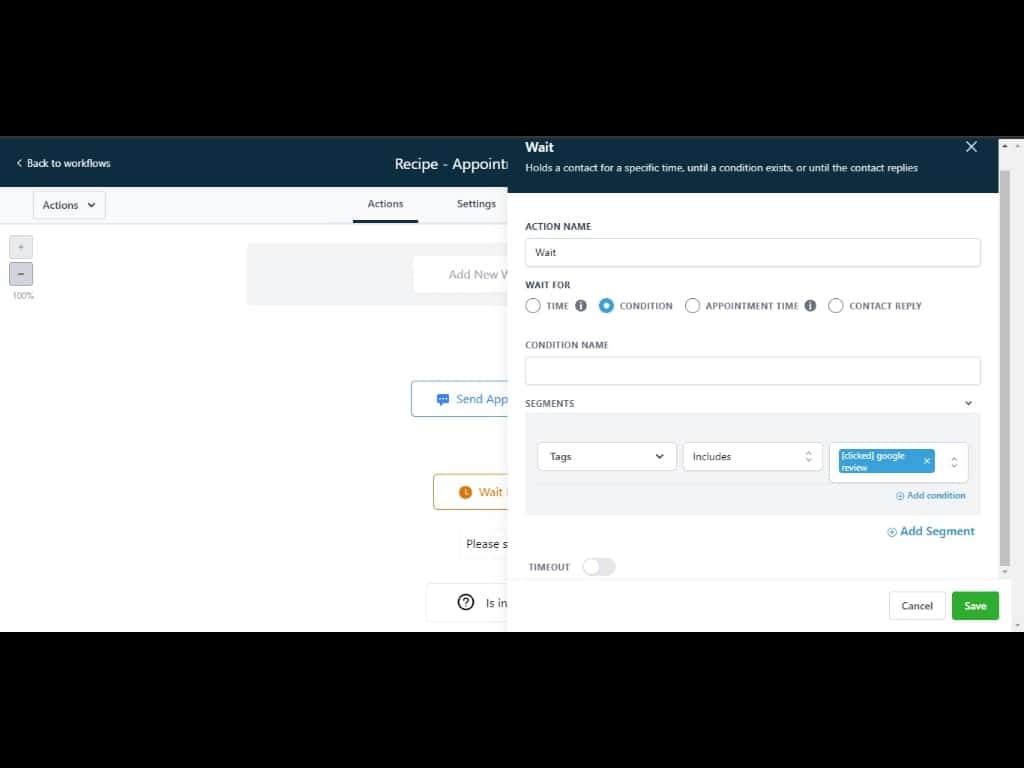Select the Appointment Time radio option
1024x768 pixels.
(692, 306)
